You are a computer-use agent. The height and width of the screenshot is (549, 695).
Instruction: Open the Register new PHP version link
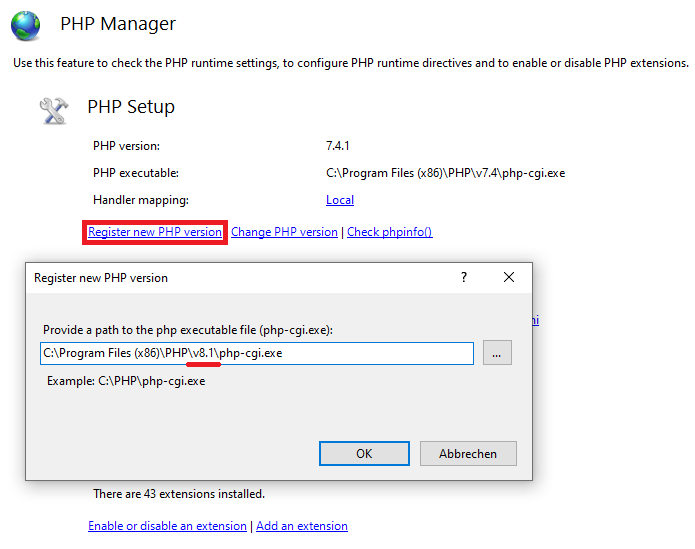point(155,232)
